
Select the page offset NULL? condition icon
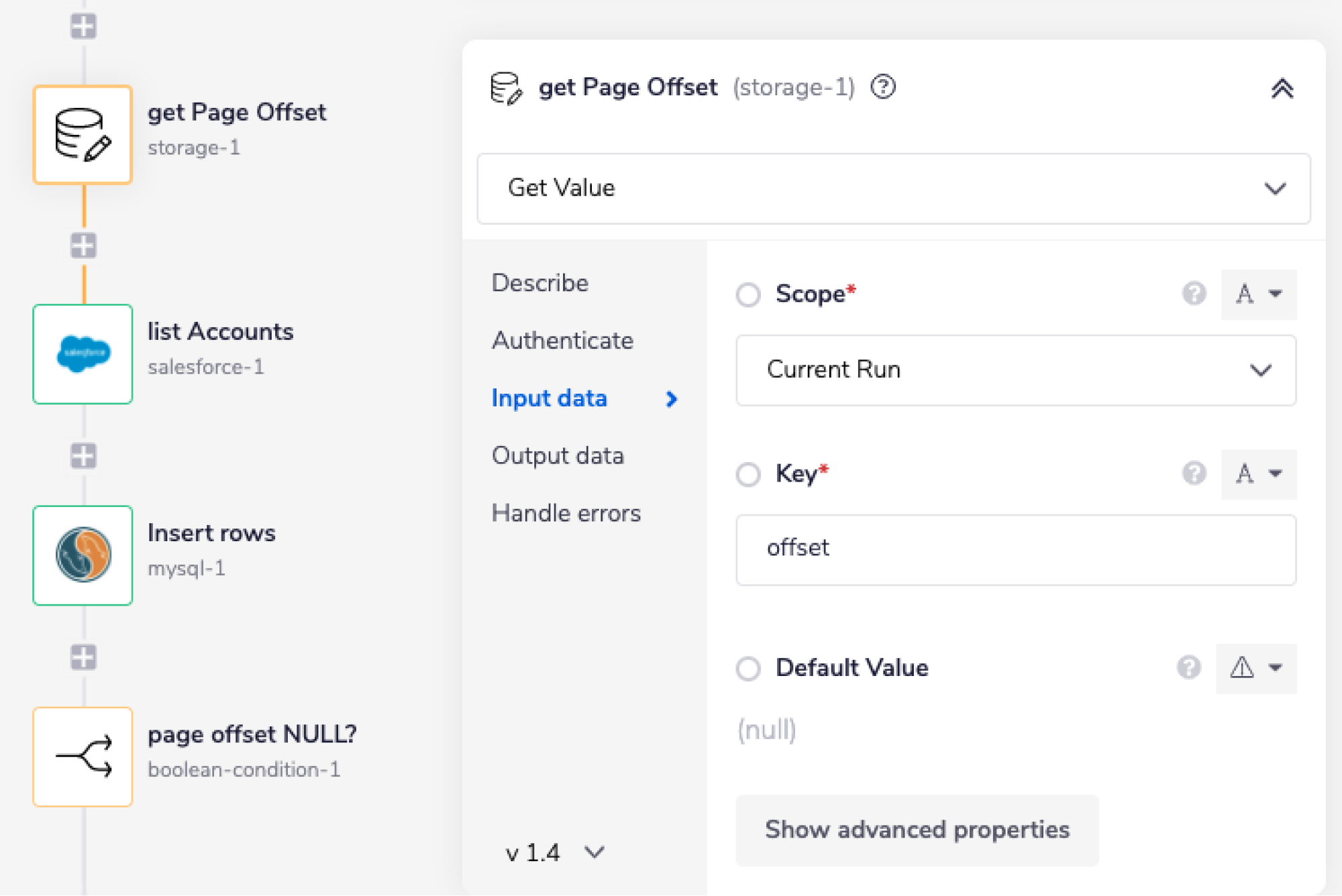[x=83, y=757]
